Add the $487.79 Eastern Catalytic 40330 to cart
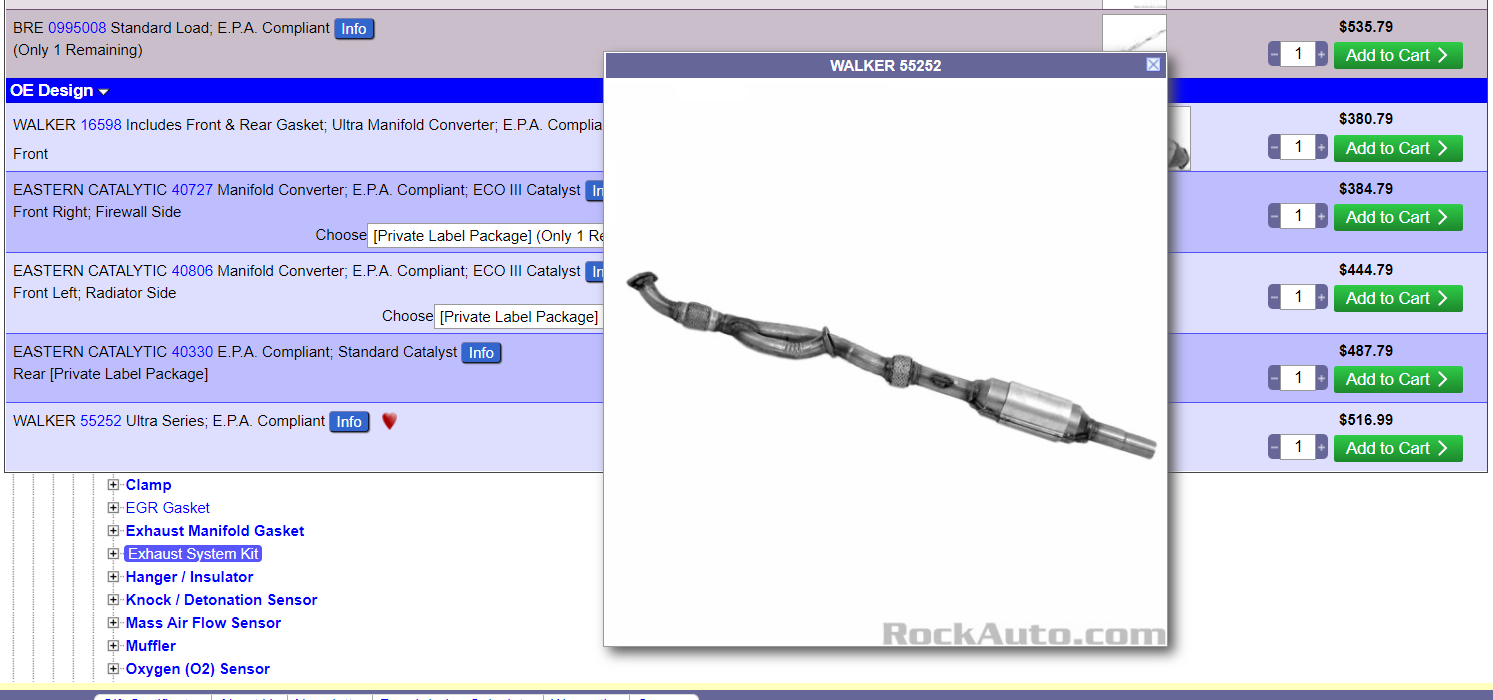1493x700 pixels. pyautogui.click(x=1398, y=379)
